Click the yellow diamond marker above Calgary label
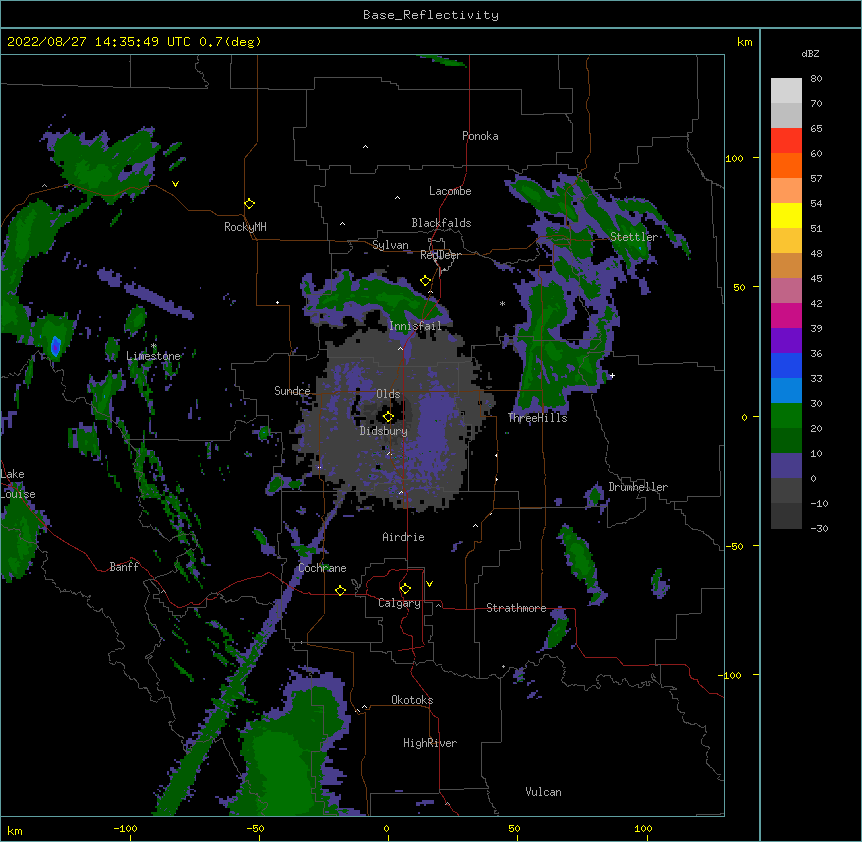This screenshot has width=862, height=842. [x=405, y=589]
